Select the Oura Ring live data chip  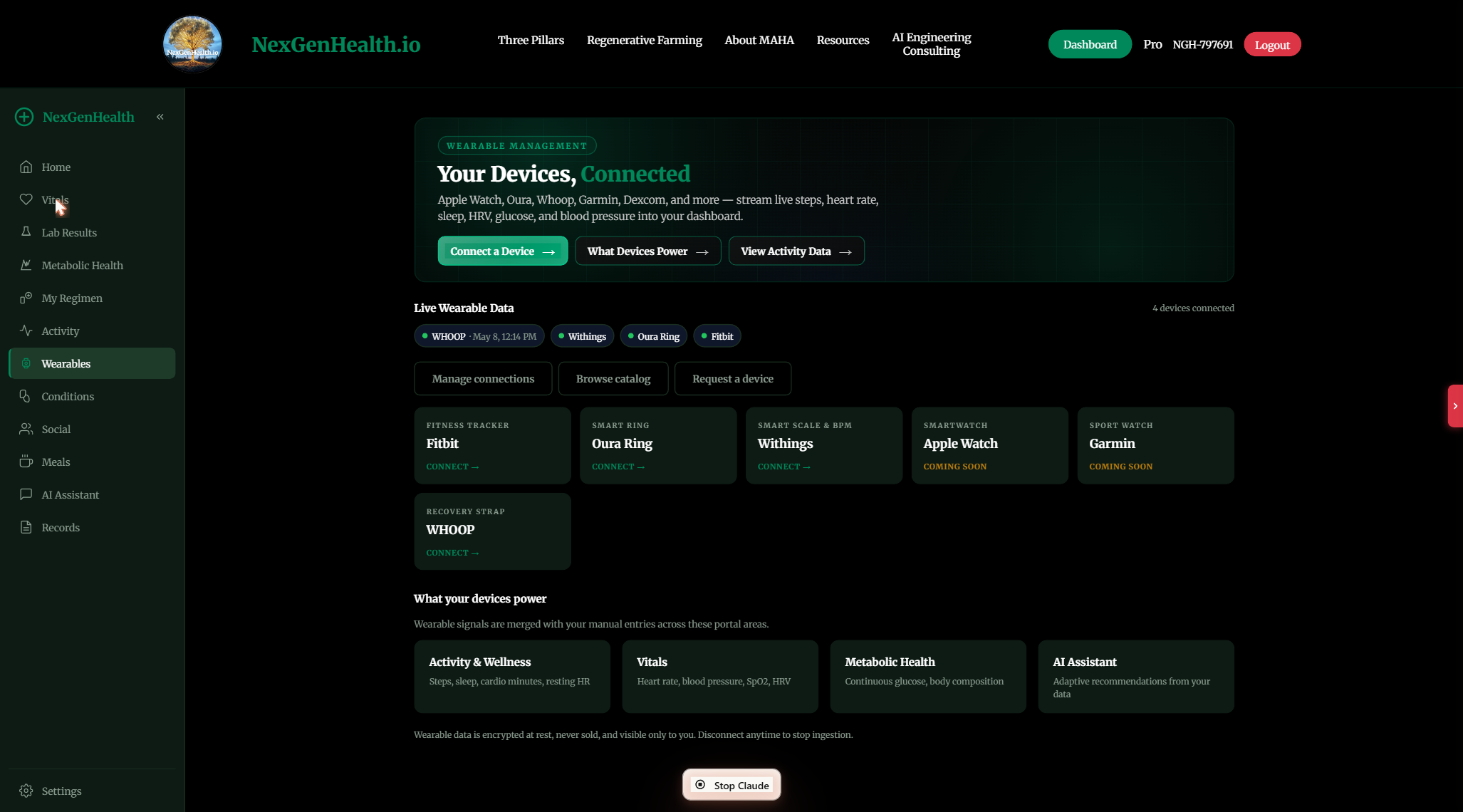point(653,336)
